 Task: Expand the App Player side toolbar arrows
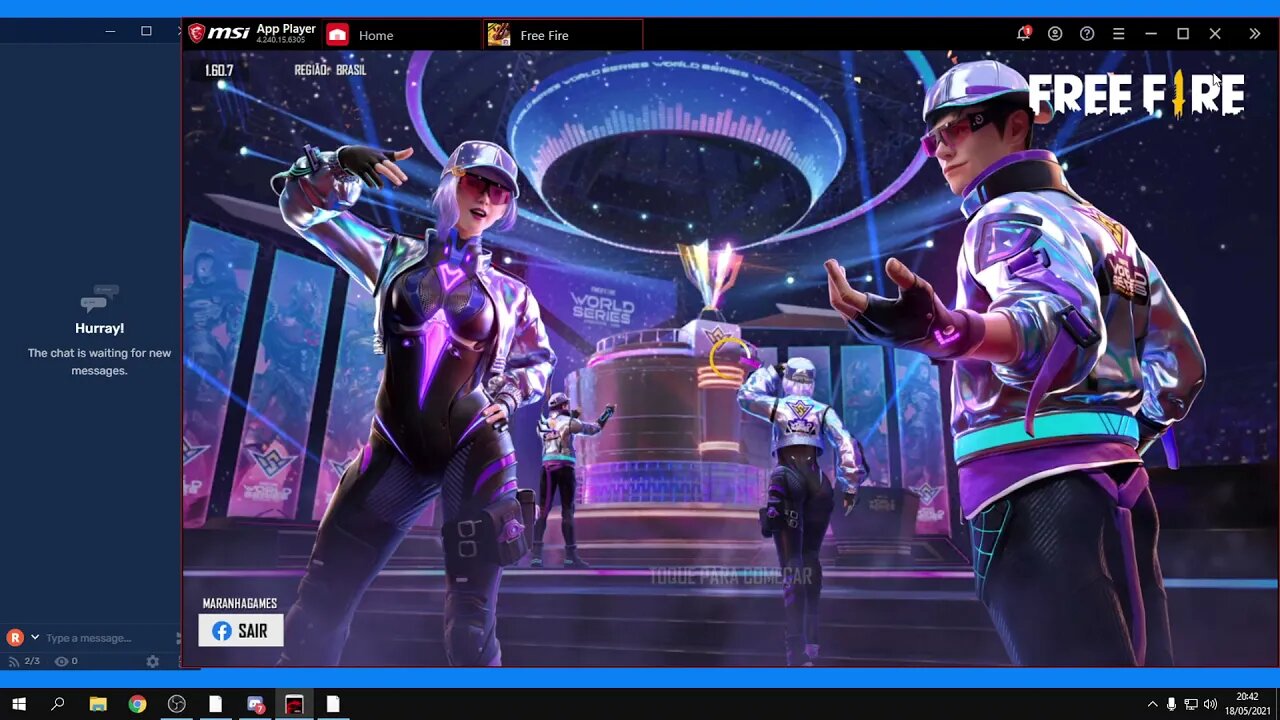(x=1255, y=34)
